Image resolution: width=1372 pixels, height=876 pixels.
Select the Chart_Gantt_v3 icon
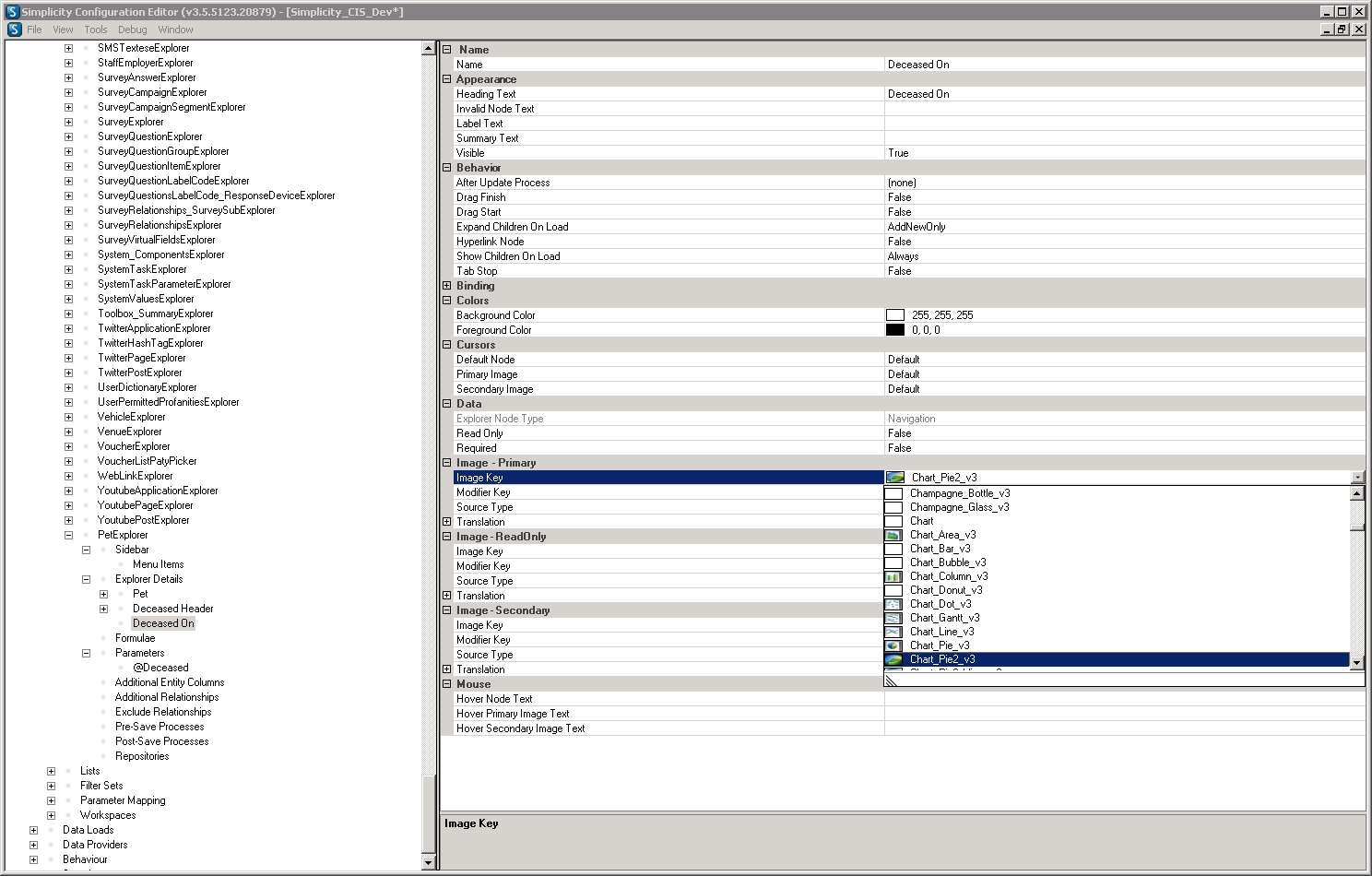[x=893, y=618]
